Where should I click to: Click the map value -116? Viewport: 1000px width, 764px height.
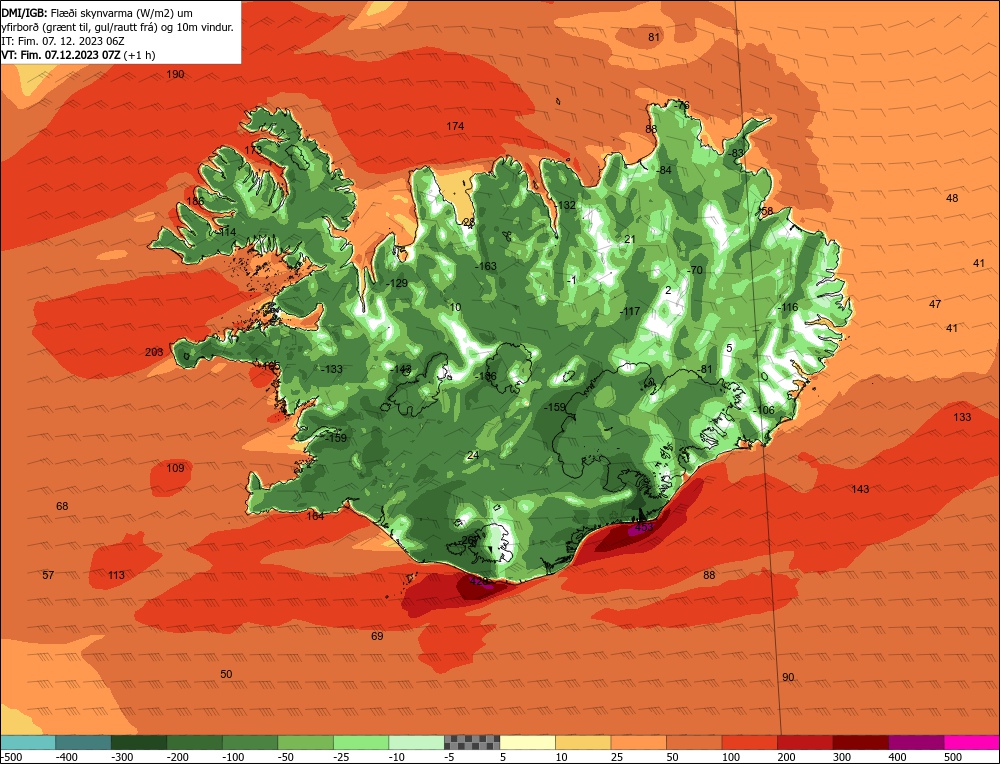pyautogui.click(x=788, y=307)
